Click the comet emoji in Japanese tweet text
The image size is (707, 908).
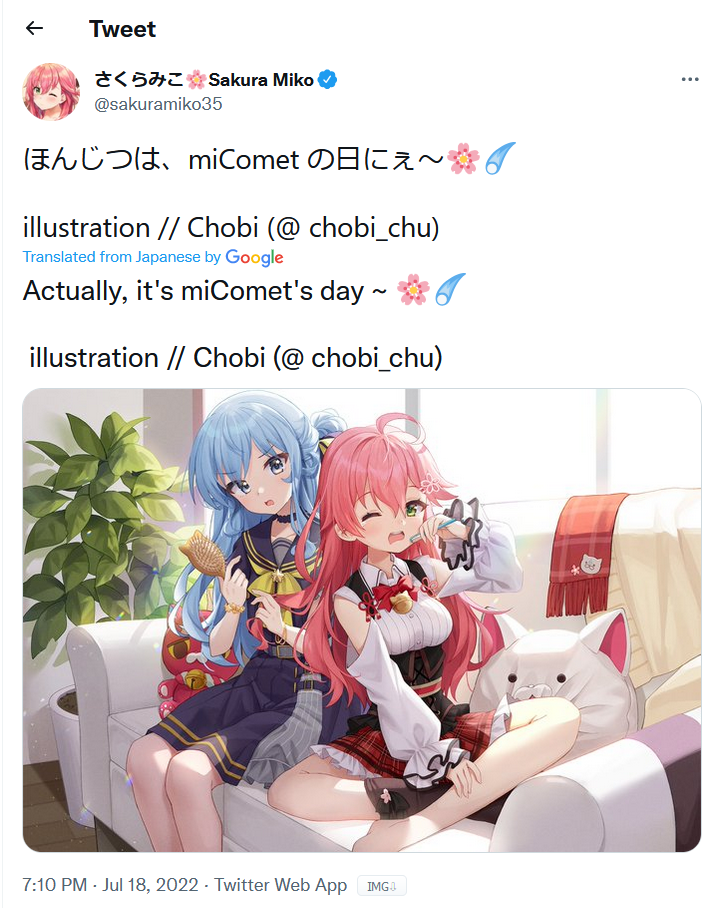click(499, 158)
